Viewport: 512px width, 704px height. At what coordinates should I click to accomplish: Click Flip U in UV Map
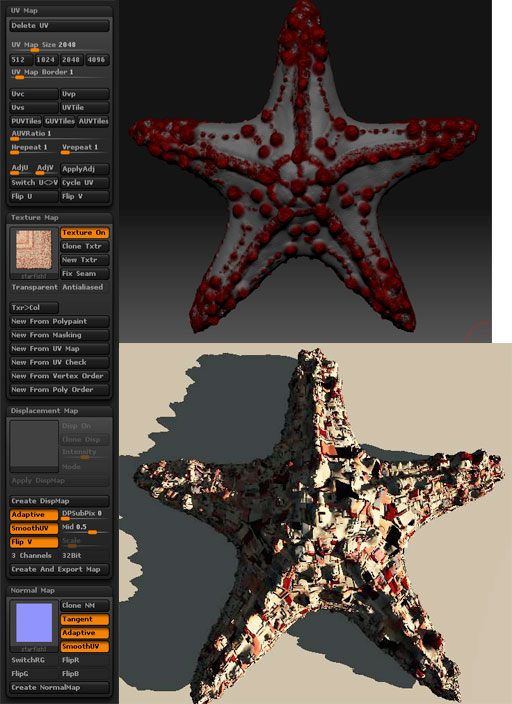34,197
